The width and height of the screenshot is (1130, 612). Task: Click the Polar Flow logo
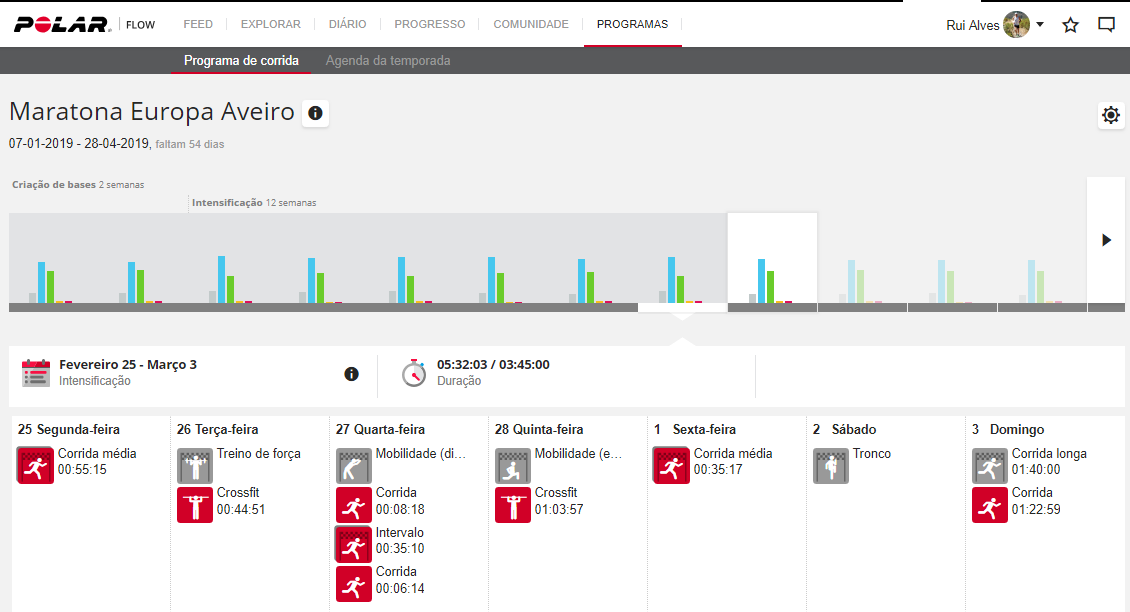pyautogui.click(x=62, y=24)
